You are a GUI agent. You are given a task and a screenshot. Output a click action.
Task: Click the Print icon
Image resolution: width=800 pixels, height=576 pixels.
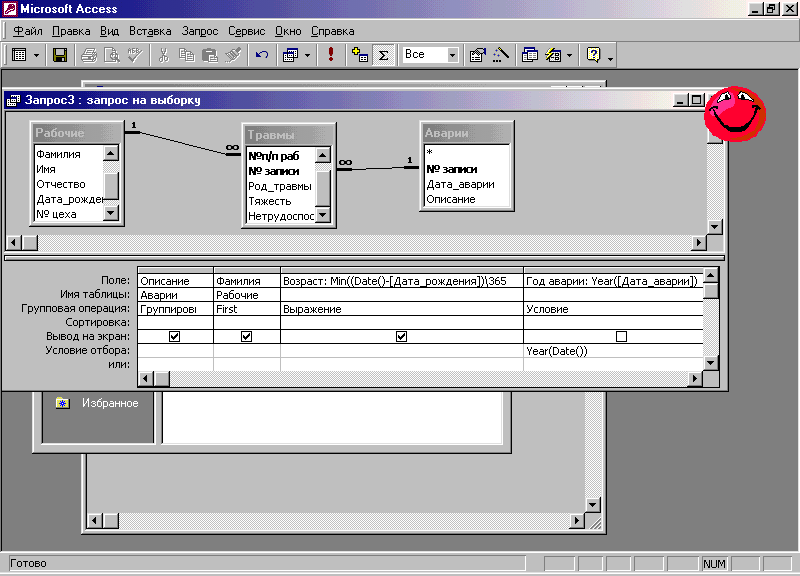(89, 55)
